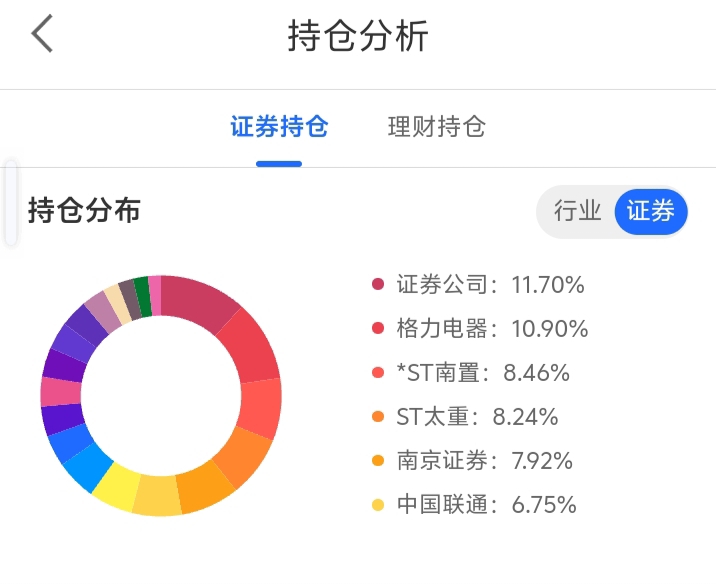The width and height of the screenshot is (716, 584).
Task: Click the 持仓分布 section heading
Action: [85, 211]
